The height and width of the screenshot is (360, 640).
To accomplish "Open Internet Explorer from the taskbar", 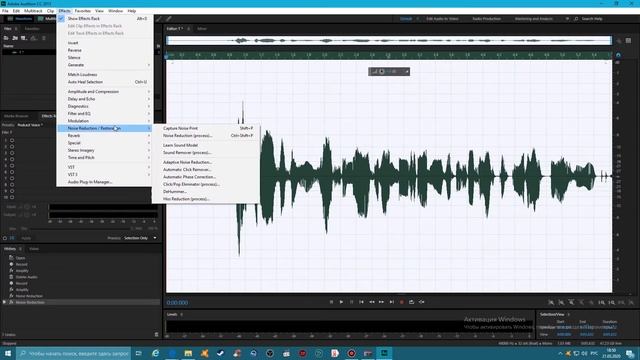I will 156,353.
